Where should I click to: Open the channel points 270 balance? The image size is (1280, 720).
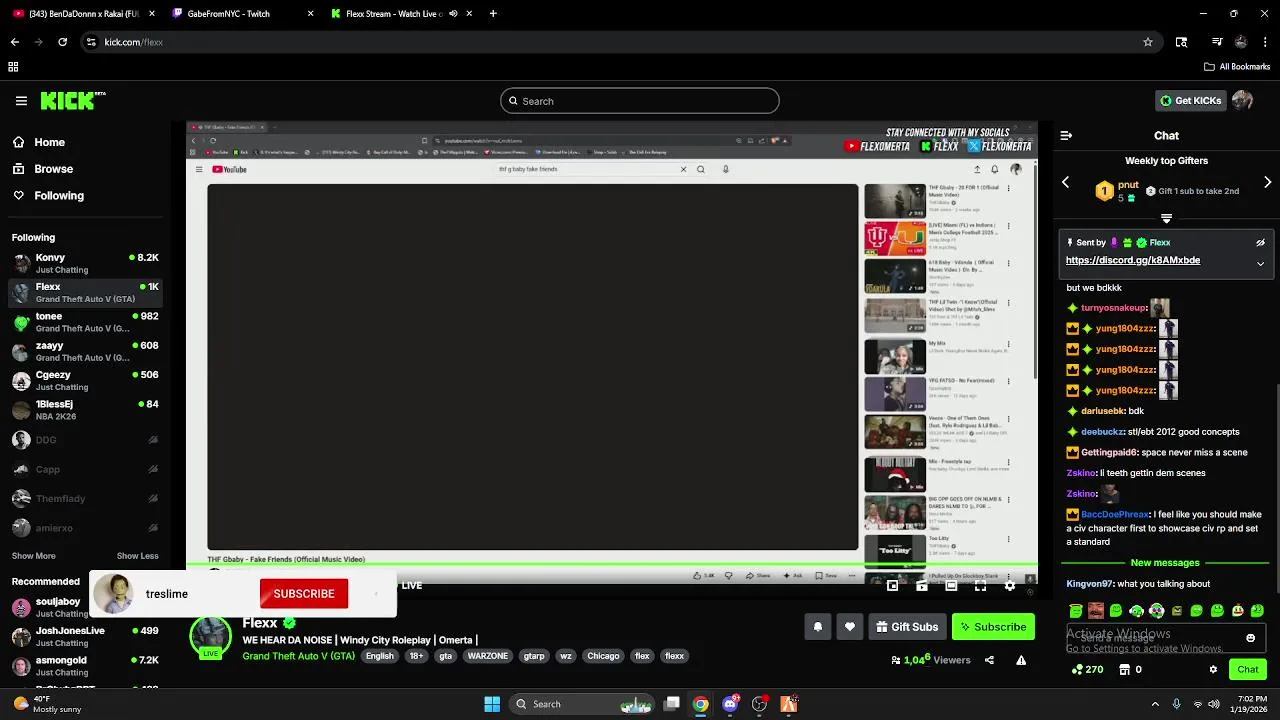pyautogui.click(x=1087, y=669)
